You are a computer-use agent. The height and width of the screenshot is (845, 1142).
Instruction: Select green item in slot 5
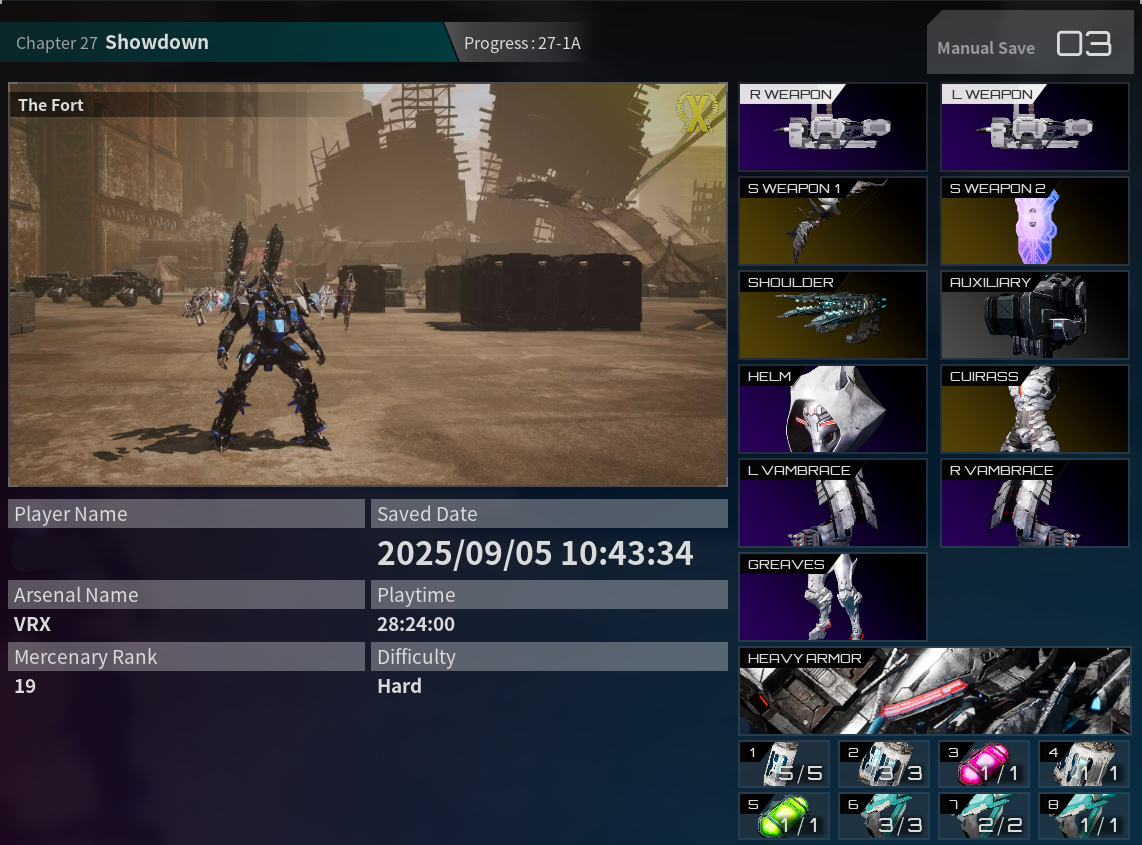(x=784, y=817)
